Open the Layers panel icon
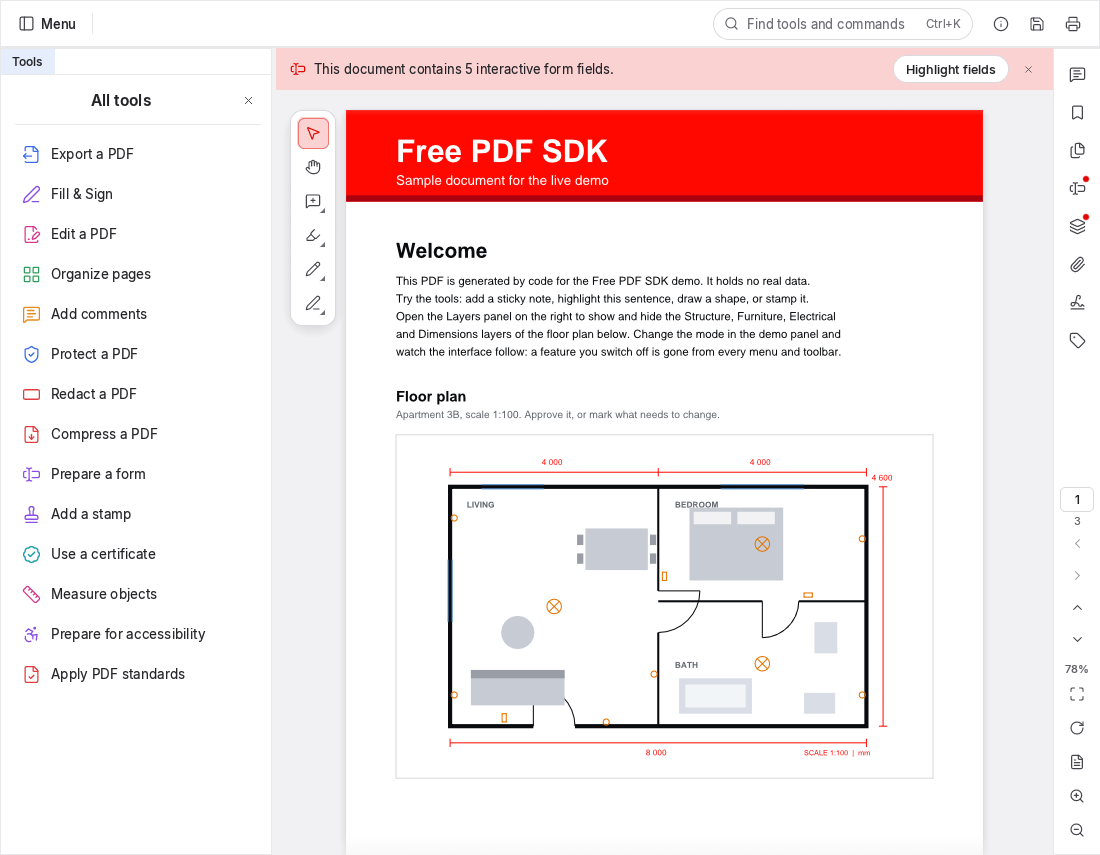 (x=1078, y=226)
